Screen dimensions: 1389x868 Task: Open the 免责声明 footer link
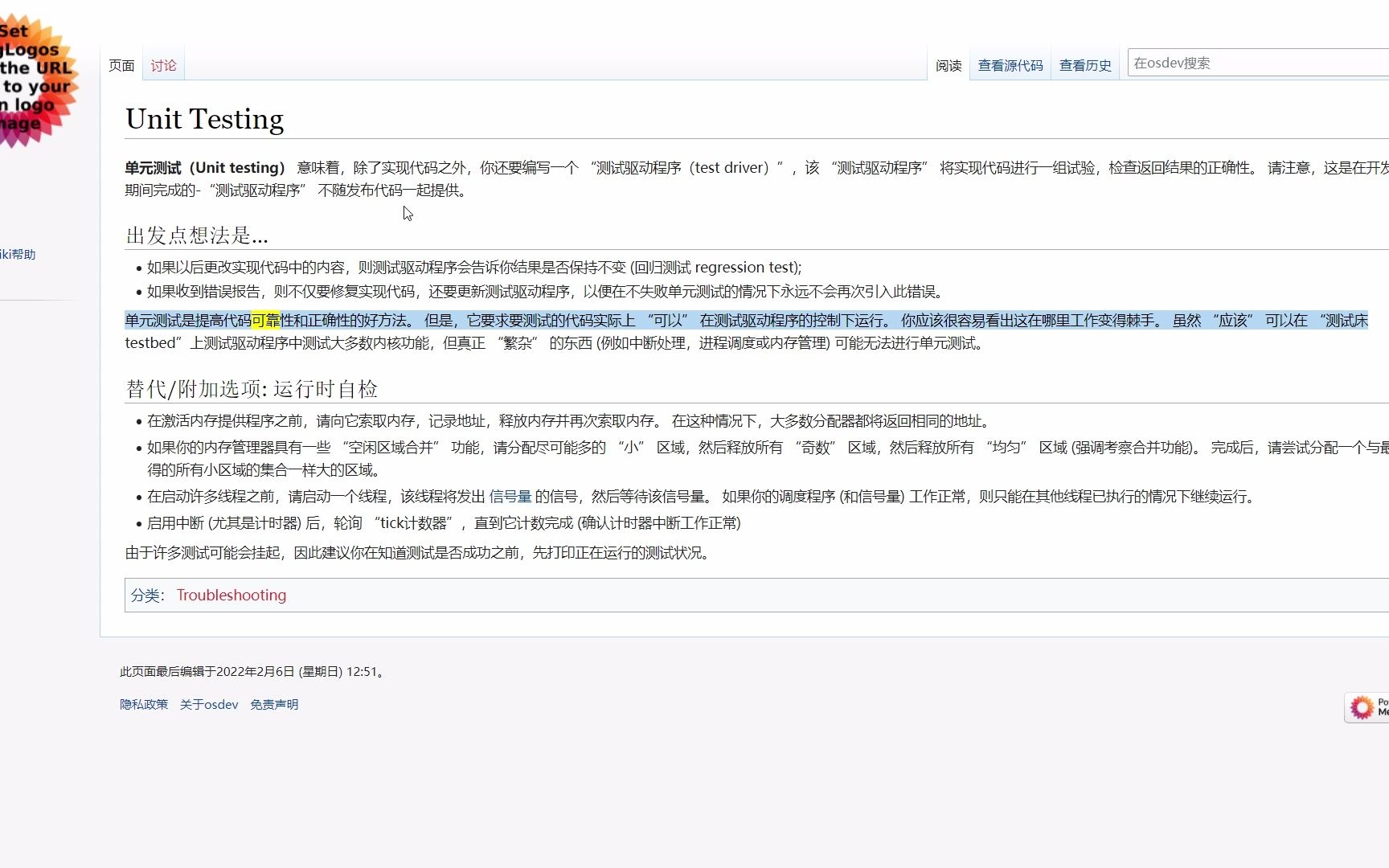coord(274,704)
